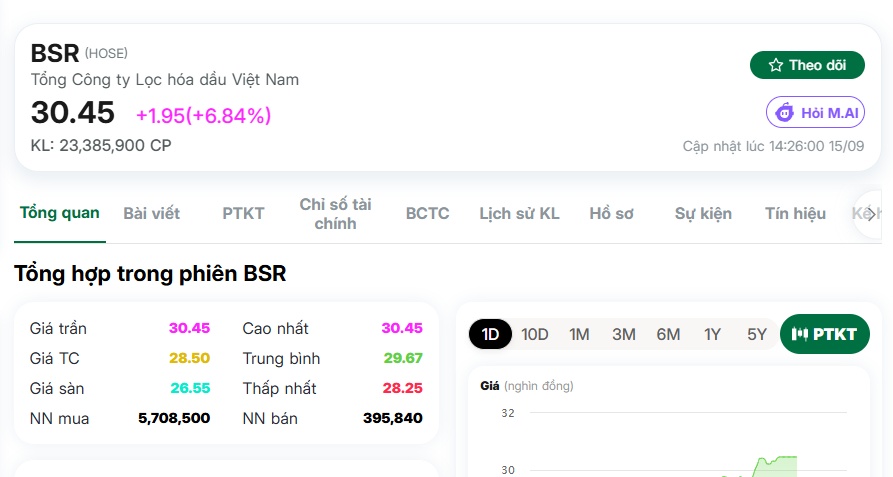
Task: Click company name Tổng Công ty Lọc hóa dầu Việt Nam
Action: click(165, 80)
